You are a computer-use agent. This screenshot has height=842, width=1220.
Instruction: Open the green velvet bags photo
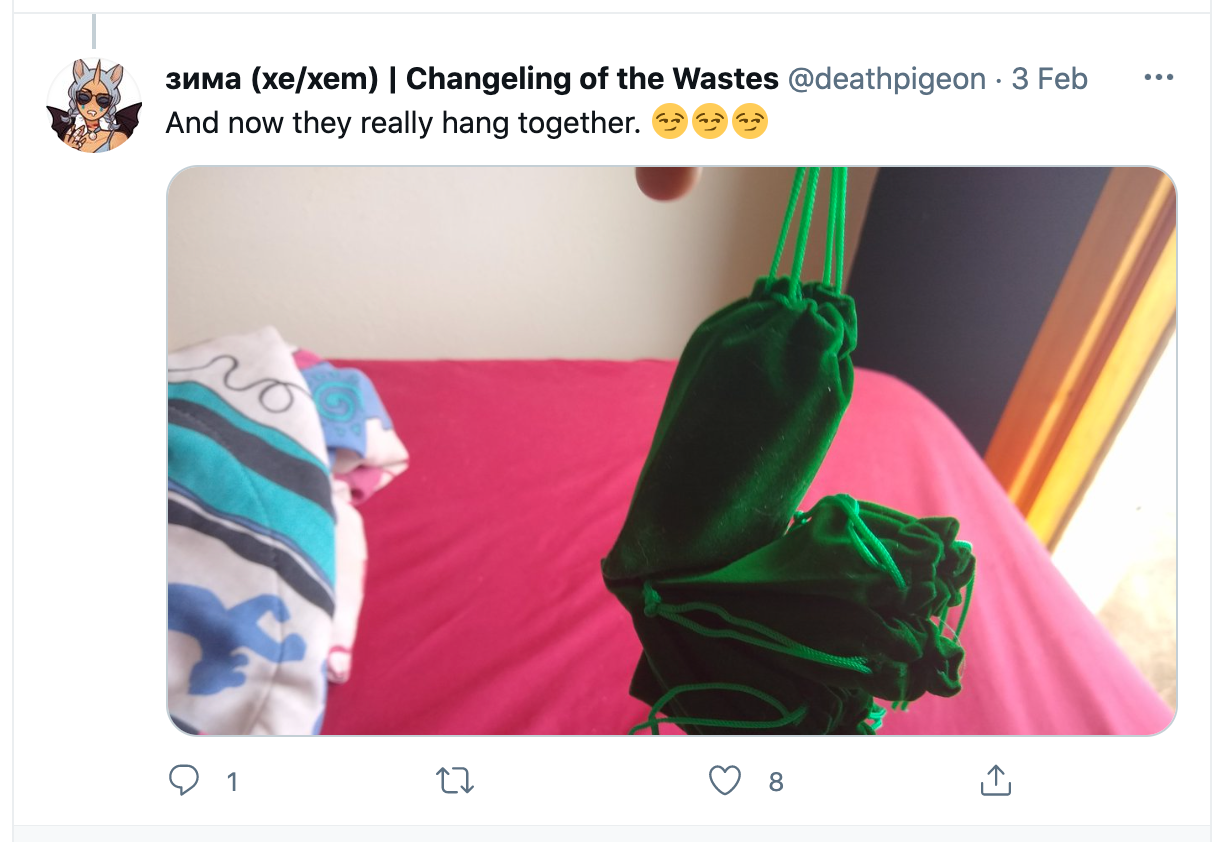671,451
